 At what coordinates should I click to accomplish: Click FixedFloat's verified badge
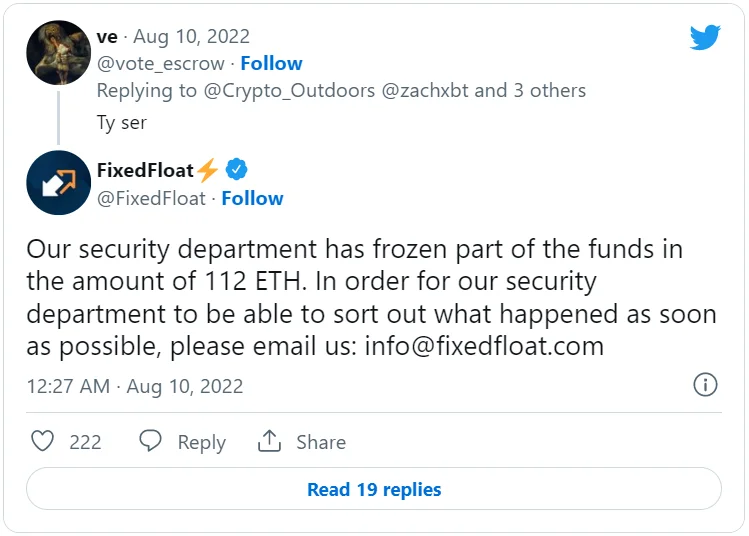pyautogui.click(x=236, y=169)
